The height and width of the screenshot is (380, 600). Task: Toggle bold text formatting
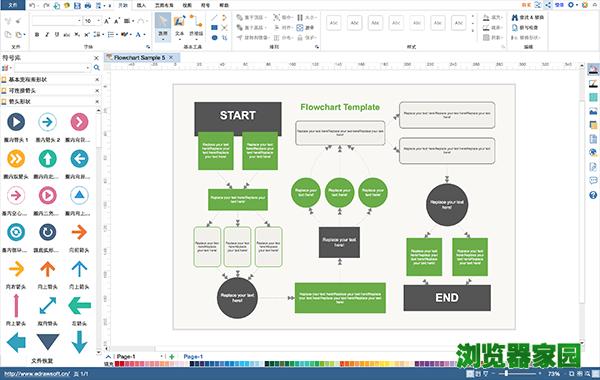click(x=37, y=34)
